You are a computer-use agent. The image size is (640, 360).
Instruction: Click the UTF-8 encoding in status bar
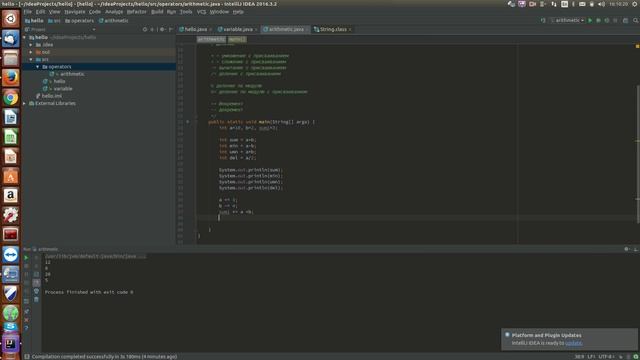point(606,357)
